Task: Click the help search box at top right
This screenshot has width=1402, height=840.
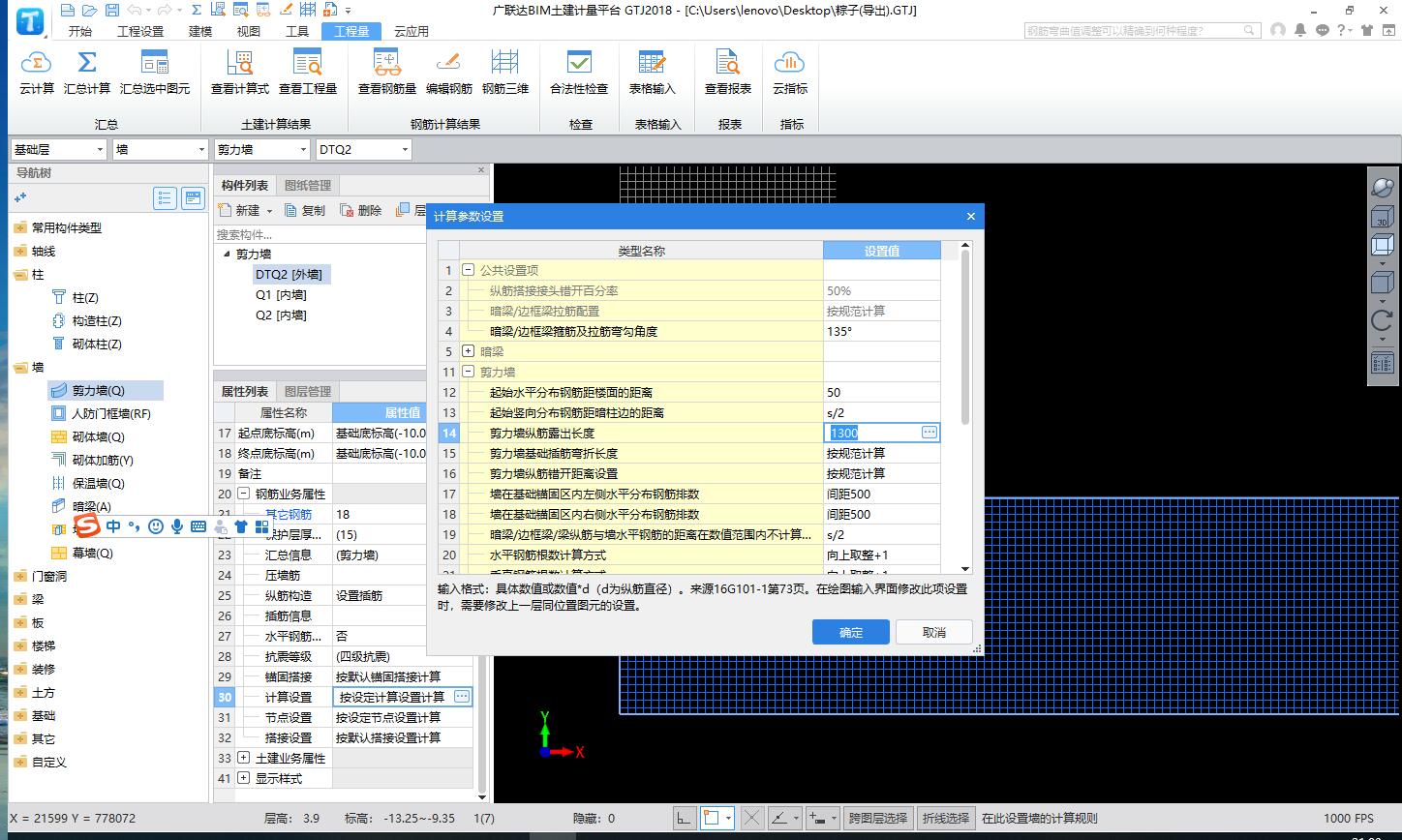Action: pyautogui.click(x=1143, y=31)
